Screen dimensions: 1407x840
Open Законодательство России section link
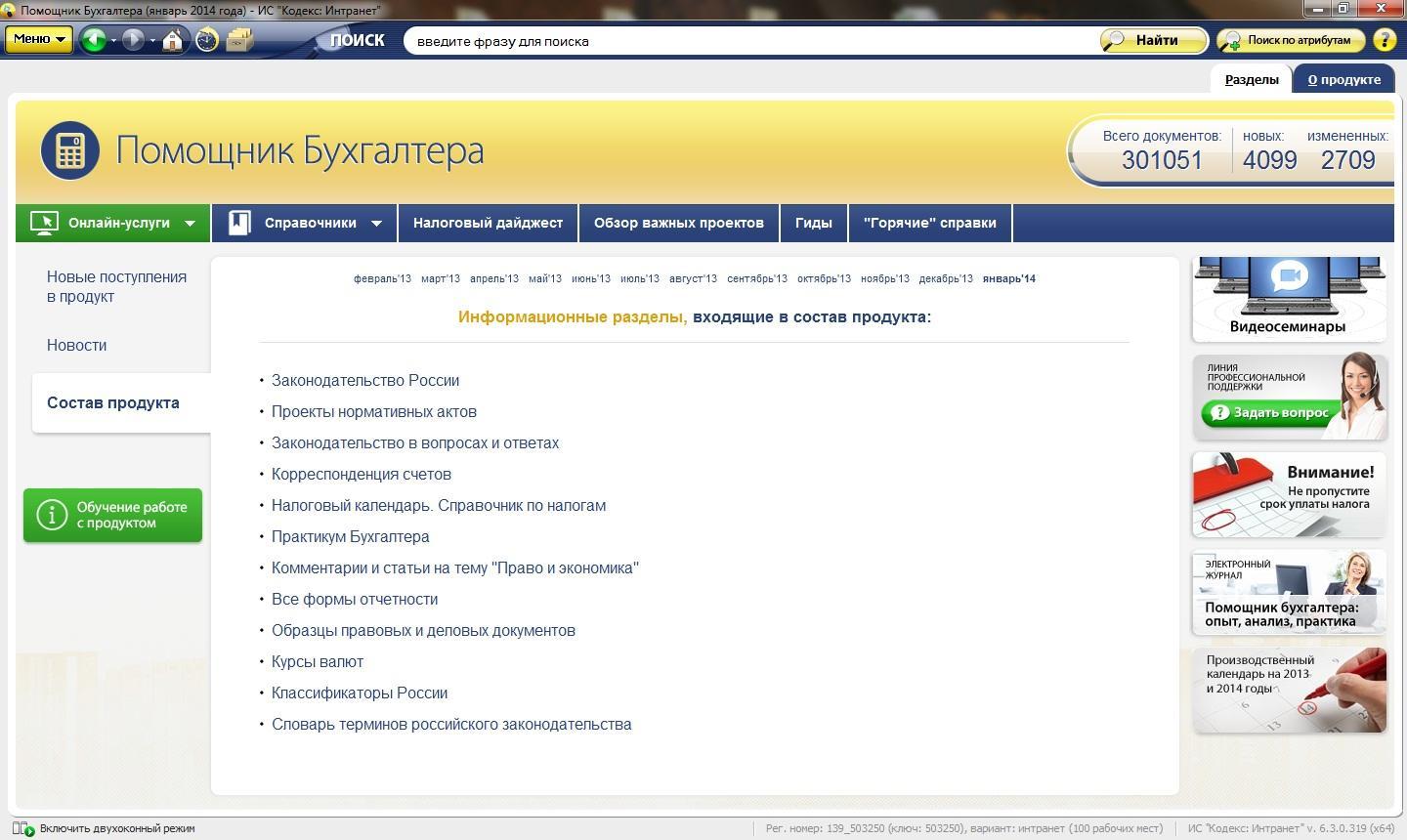pyautogui.click(x=365, y=381)
